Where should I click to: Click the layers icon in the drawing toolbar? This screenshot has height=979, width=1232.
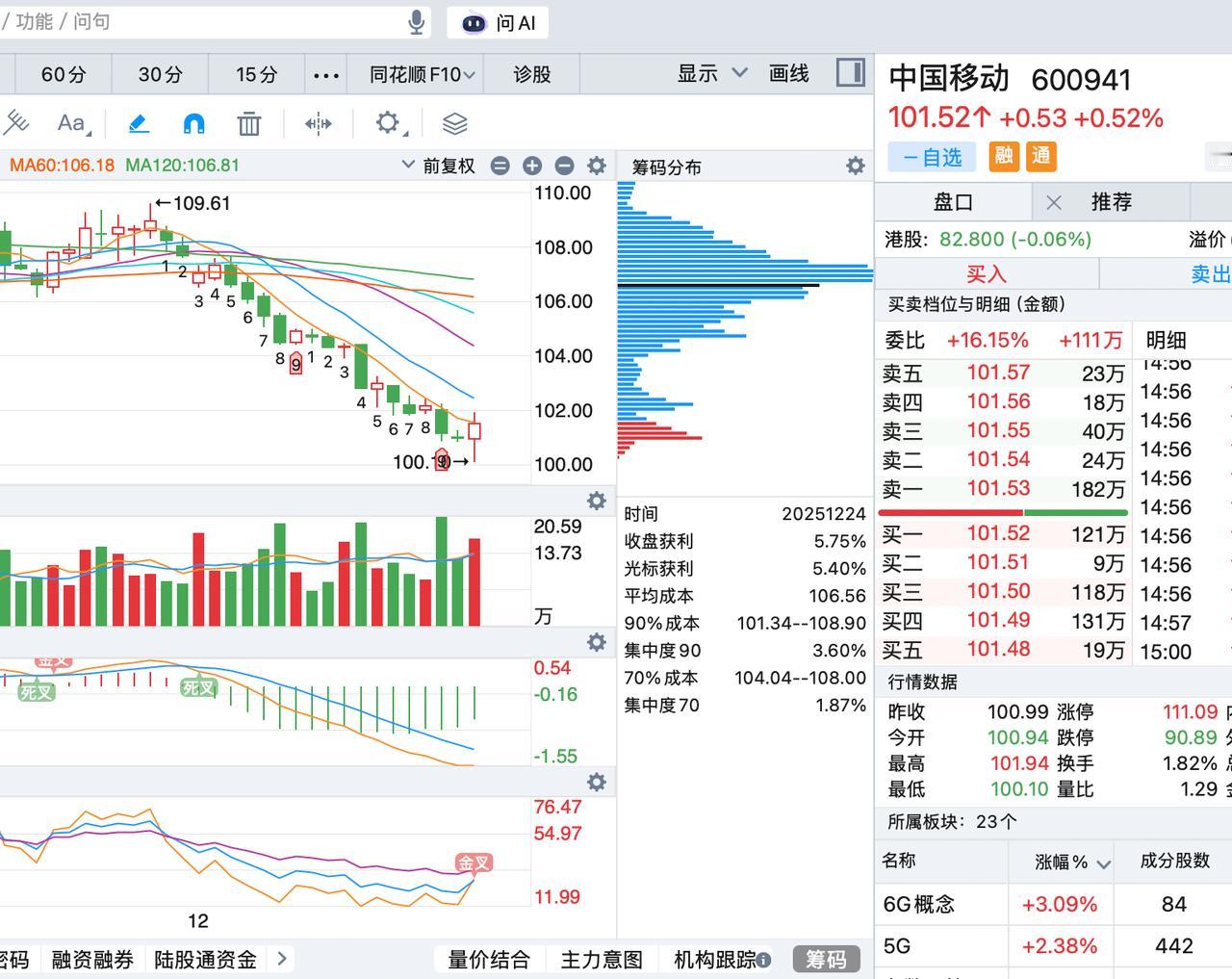[x=452, y=123]
